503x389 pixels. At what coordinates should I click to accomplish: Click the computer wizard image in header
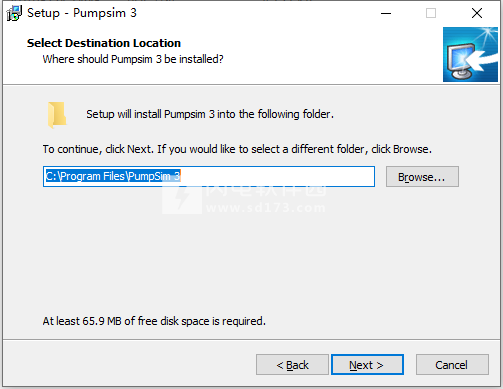tap(470, 54)
